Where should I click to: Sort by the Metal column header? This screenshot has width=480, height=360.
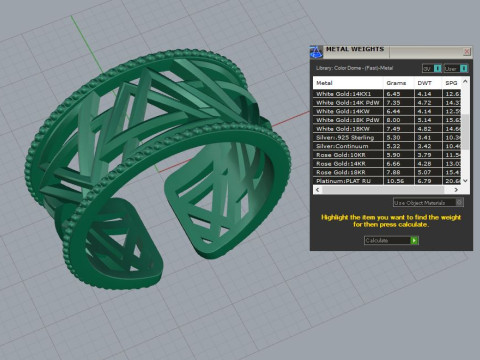[348, 83]
